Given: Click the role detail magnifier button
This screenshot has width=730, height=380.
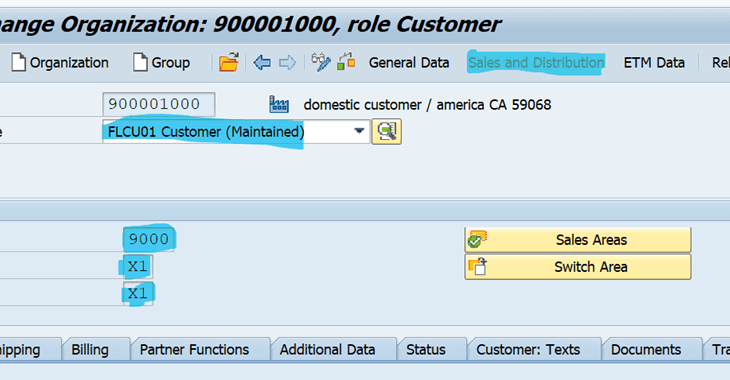Looking at the screenshot, I should 386,132.
